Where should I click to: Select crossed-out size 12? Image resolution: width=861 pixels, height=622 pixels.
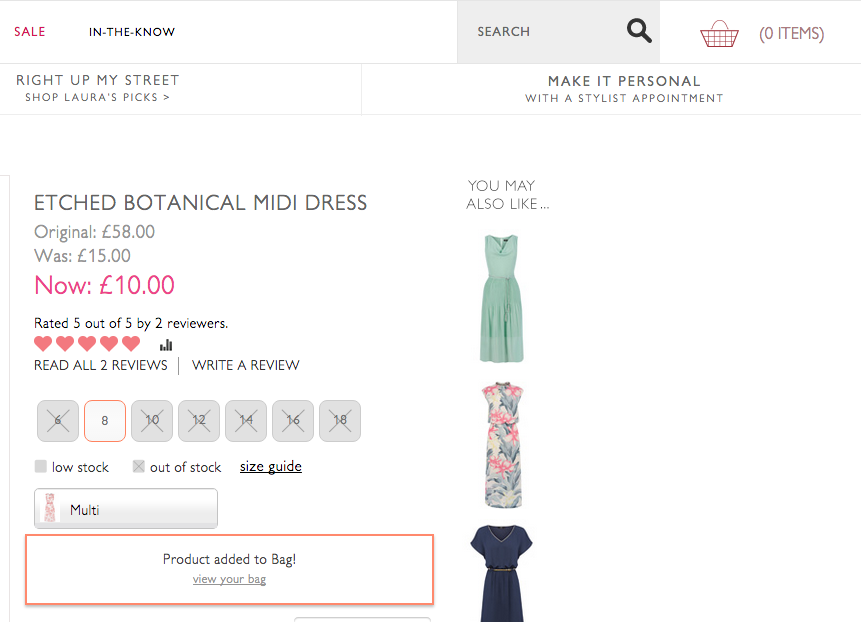click(199, 421)
